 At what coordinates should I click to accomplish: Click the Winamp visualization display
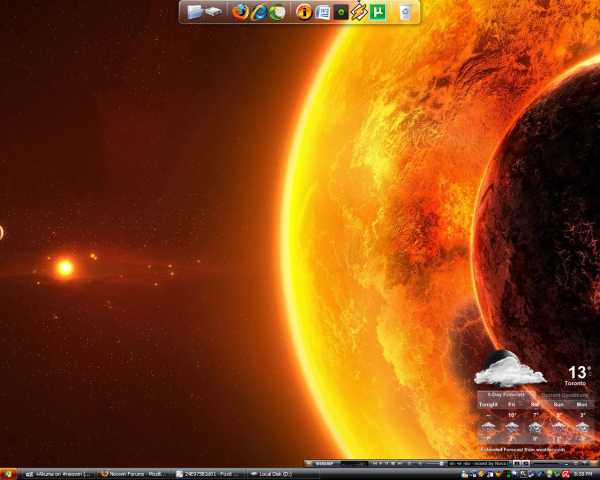tap(354, 464)
